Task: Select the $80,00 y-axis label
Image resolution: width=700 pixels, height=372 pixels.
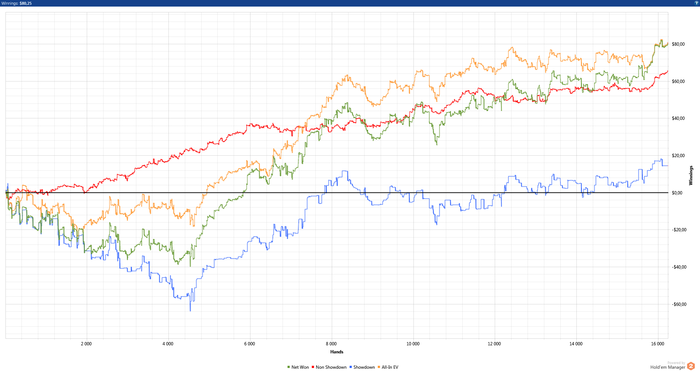Action: pos(678,44)
